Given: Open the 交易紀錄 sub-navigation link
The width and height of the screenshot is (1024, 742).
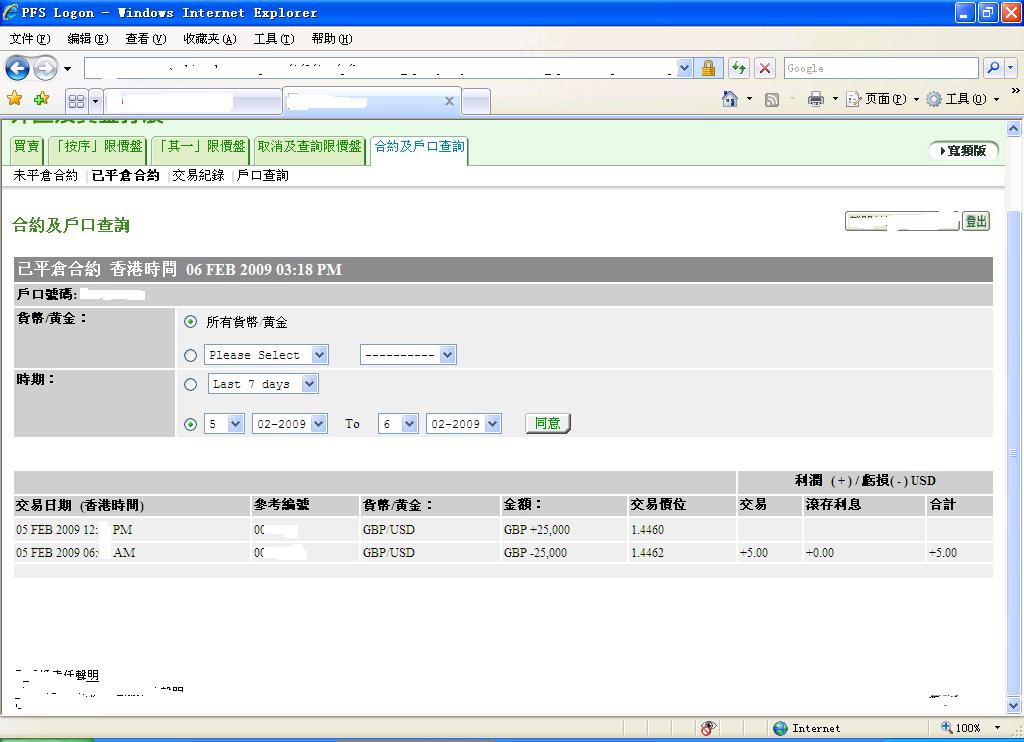Looking at the screenshot, I should (x=198, y=176).
